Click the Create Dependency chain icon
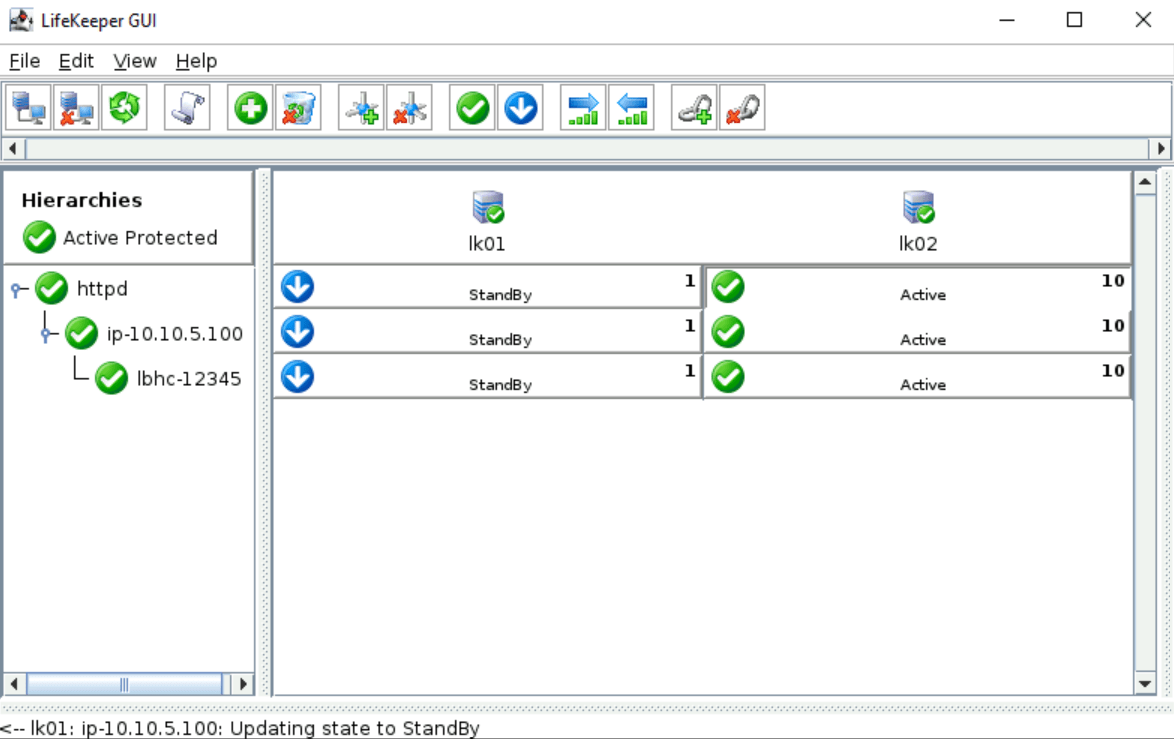 click(x=694, y=109)
